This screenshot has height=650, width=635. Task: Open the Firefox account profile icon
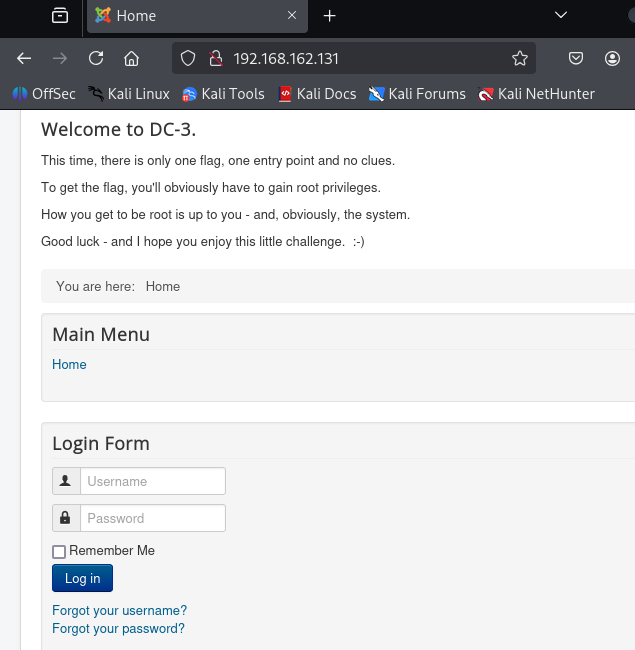612,58
